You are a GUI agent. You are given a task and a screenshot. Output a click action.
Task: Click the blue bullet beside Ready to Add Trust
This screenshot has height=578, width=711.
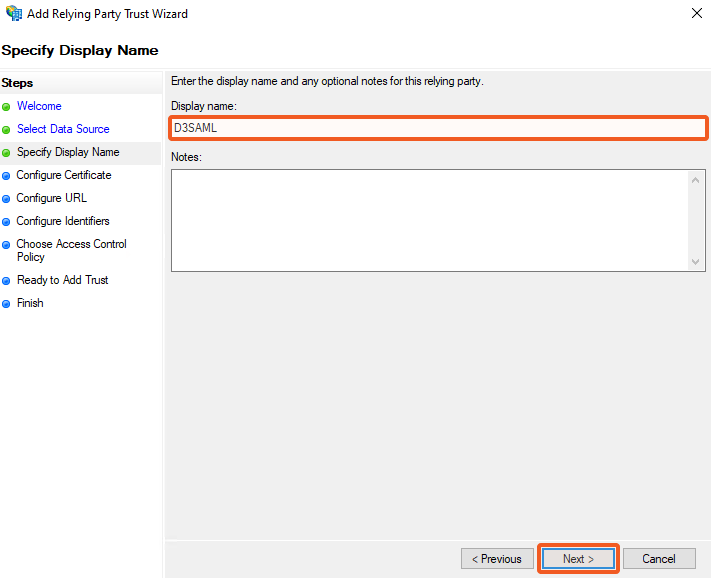pos(6,281)
